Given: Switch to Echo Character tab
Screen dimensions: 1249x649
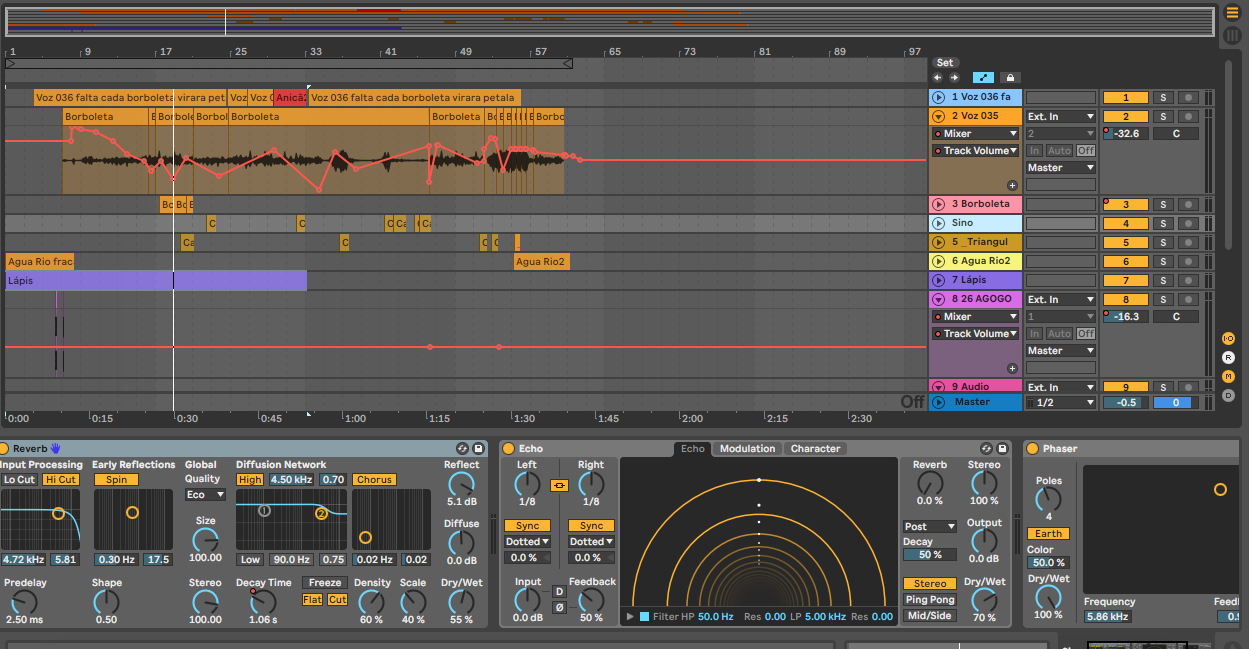Looking at the screenshot, I should [815, 449].
